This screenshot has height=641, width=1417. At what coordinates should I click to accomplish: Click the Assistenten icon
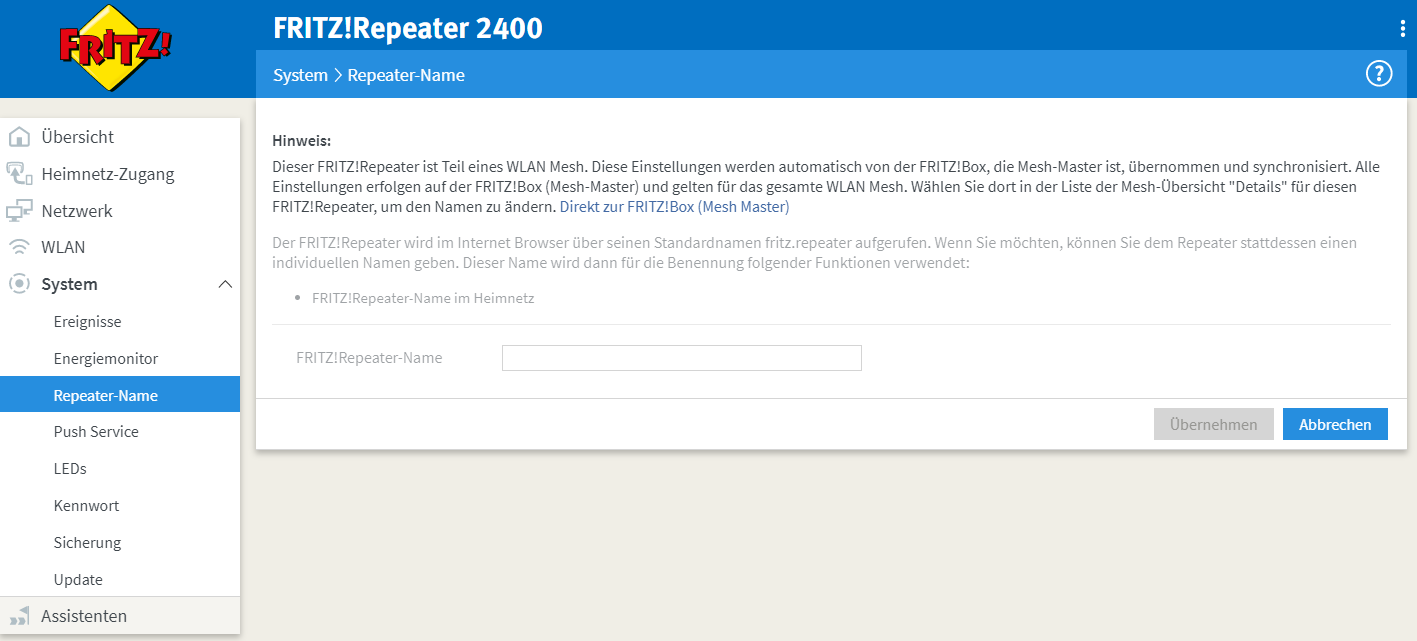coord(19,616)
